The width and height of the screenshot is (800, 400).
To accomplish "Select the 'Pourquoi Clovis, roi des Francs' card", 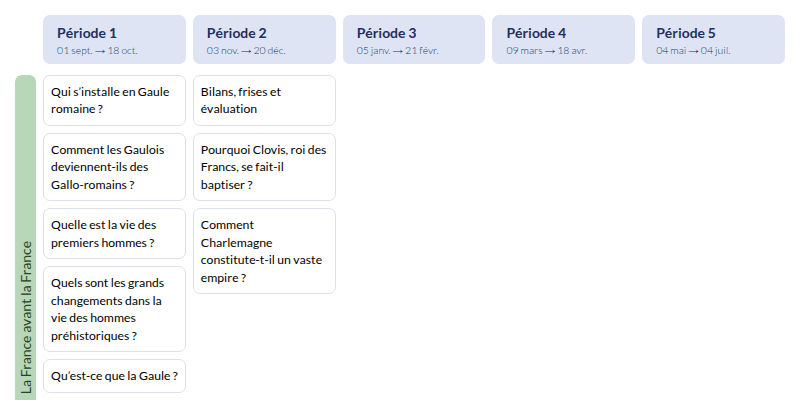I will tap(264, 167).
